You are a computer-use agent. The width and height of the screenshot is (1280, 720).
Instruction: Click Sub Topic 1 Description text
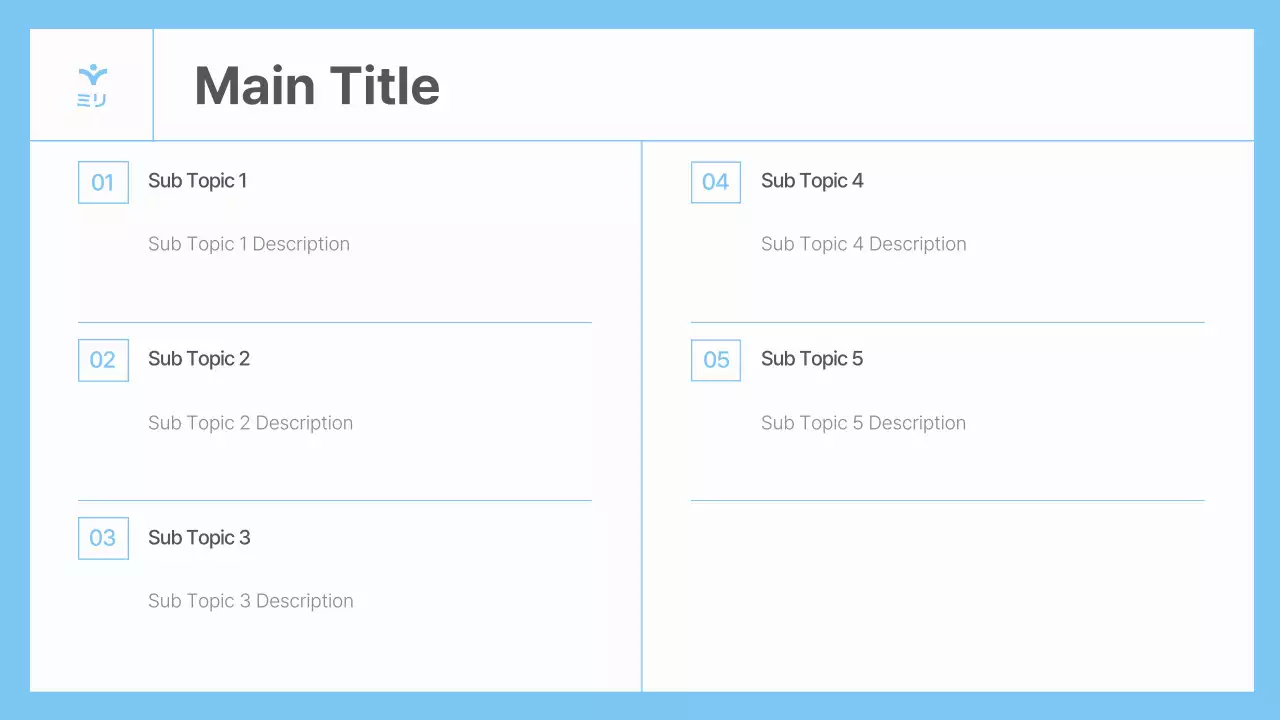pyautogui.click(x=249, y=244)
